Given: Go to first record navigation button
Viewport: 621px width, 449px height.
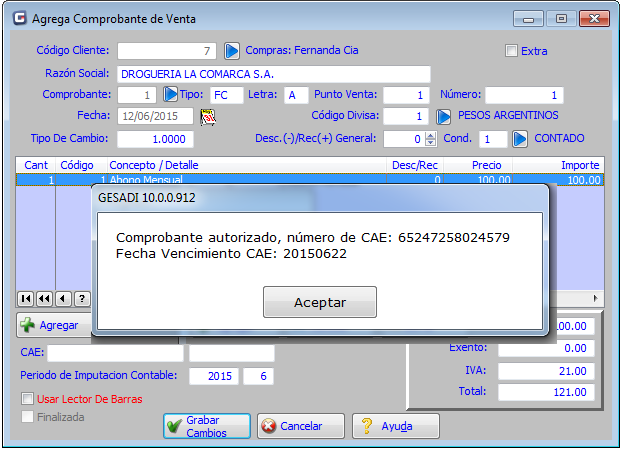Looking at the screenshot, I should [27, 298].
